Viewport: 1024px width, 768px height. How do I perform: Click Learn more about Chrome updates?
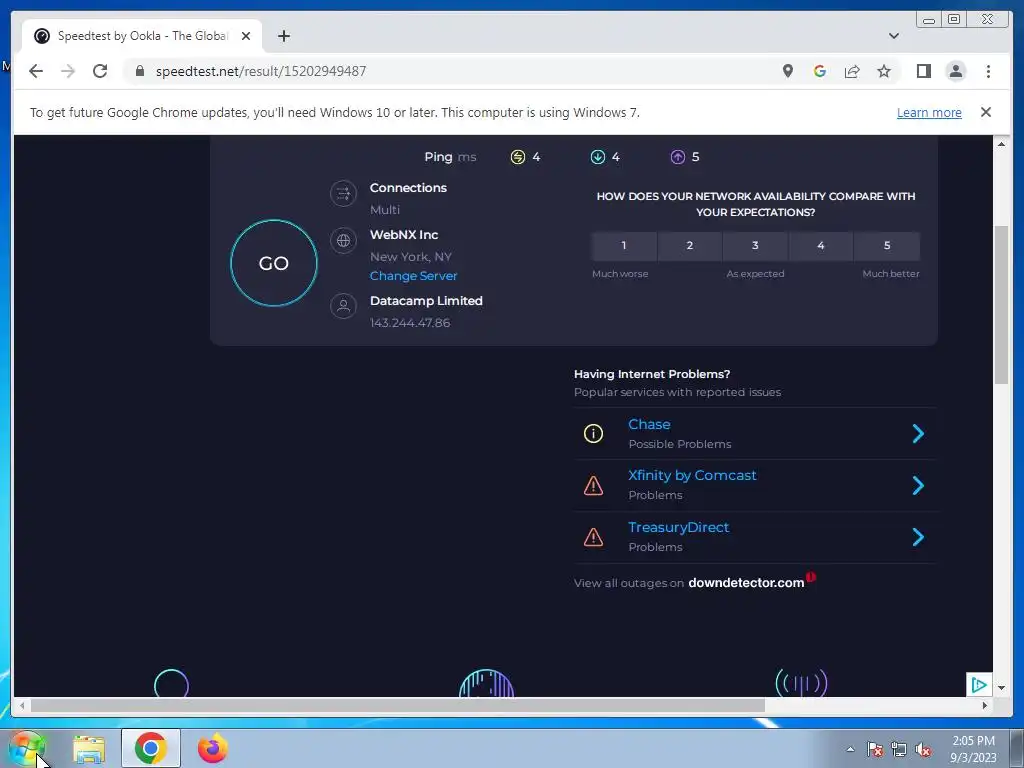click(929, 112)
